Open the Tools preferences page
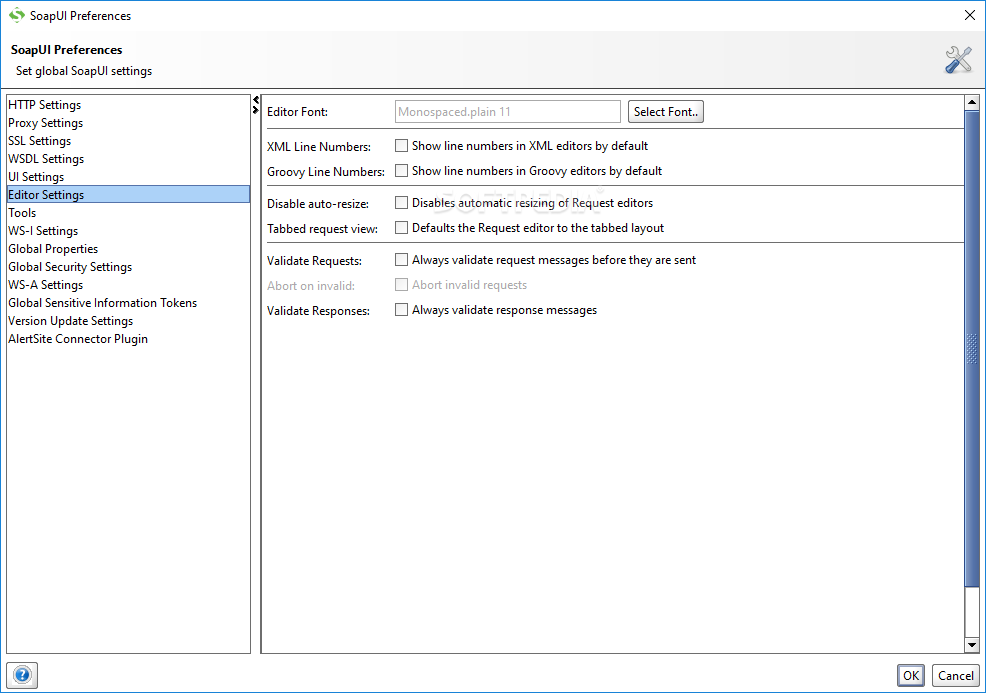This screenshot has width=986, height=693. click(x=128, y=213)
